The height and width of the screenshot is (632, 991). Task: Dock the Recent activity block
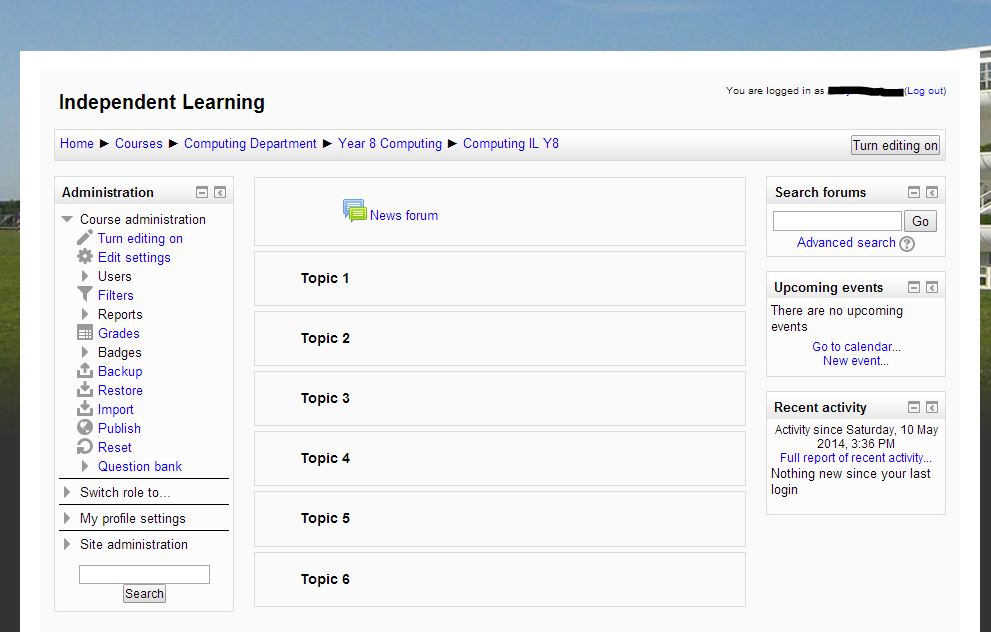[932, 407]
